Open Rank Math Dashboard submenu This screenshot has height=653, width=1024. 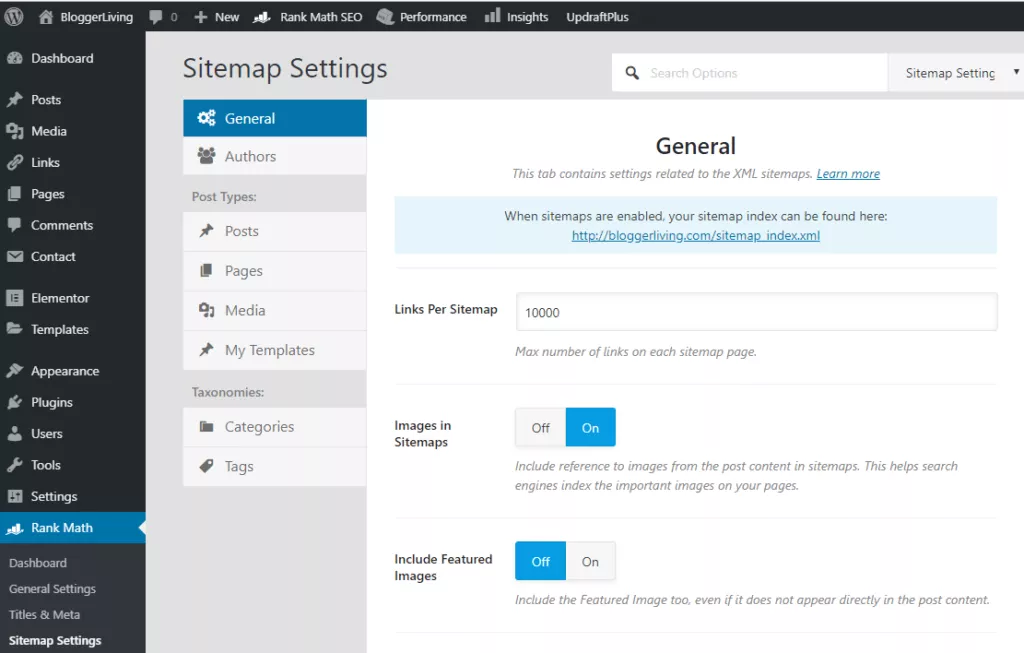(x=38, y=563)
